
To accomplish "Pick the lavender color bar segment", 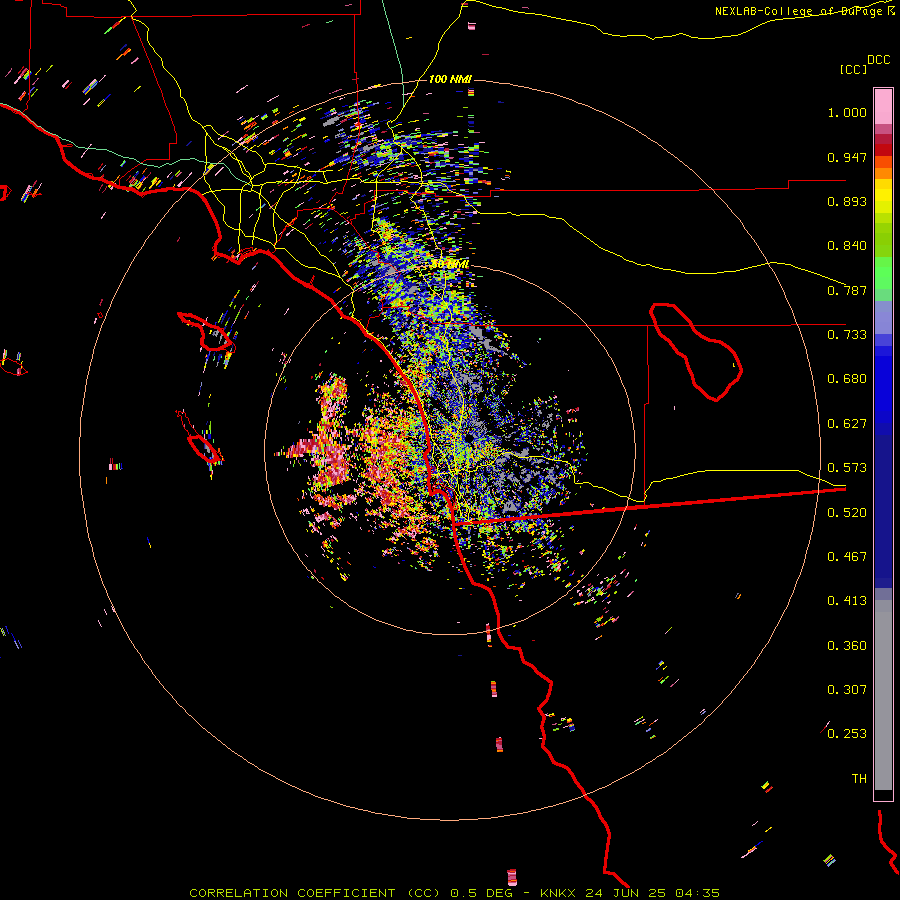I will coord(883,317).
